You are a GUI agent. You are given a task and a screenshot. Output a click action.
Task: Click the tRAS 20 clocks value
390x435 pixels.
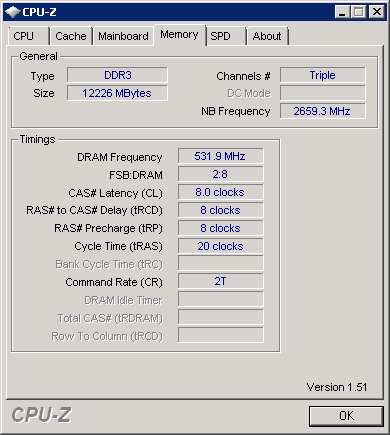[220, 246]
